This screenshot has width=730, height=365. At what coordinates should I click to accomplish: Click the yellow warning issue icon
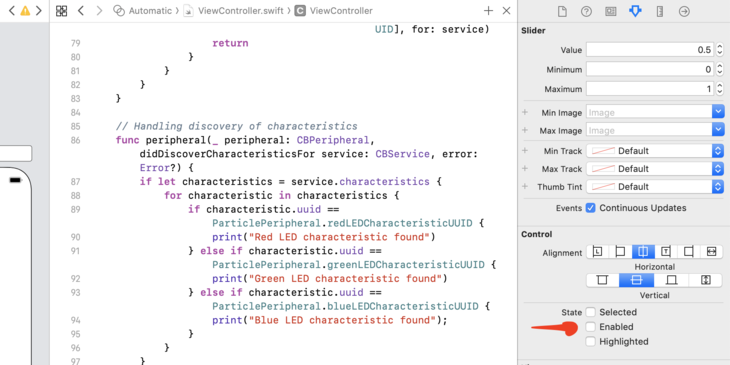tap(25, 11)
